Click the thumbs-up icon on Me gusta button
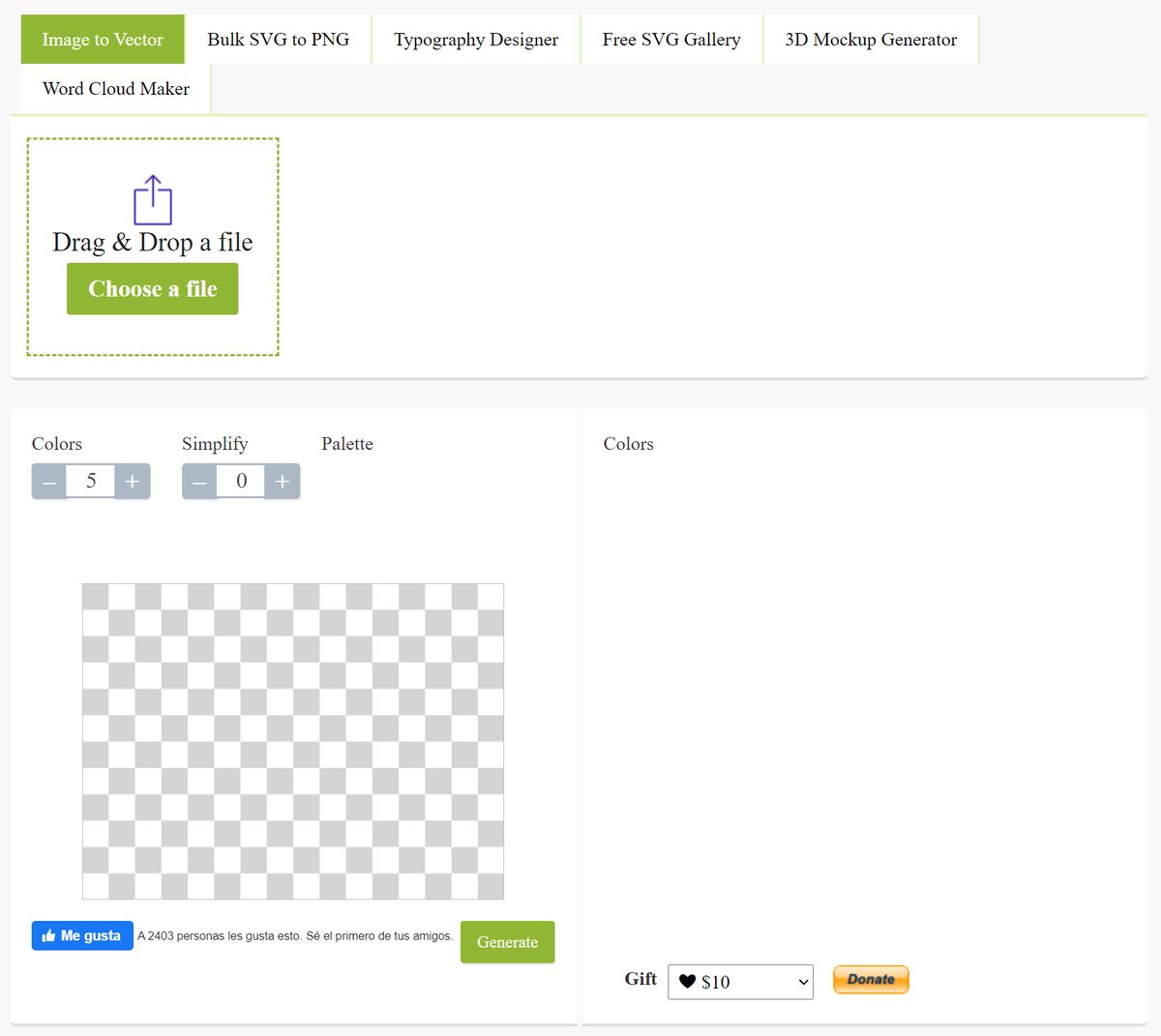The image size is (1161, 1036). click(50, 935)
